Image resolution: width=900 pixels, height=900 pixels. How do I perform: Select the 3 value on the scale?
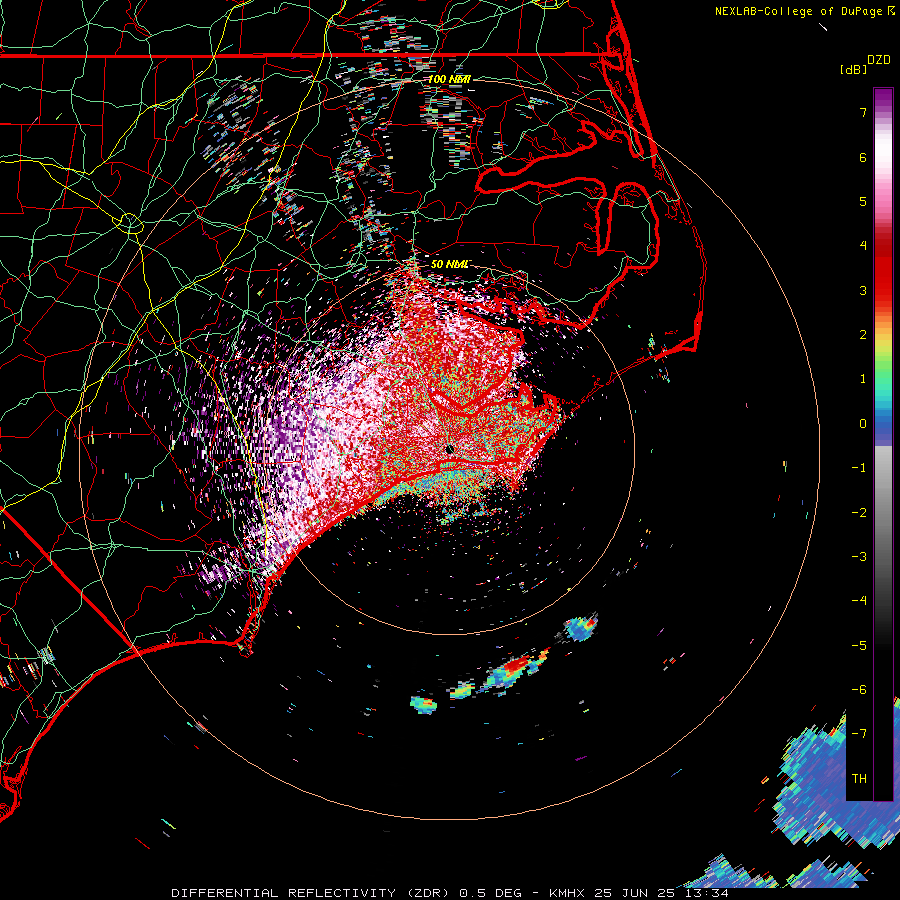pos(863,290)
